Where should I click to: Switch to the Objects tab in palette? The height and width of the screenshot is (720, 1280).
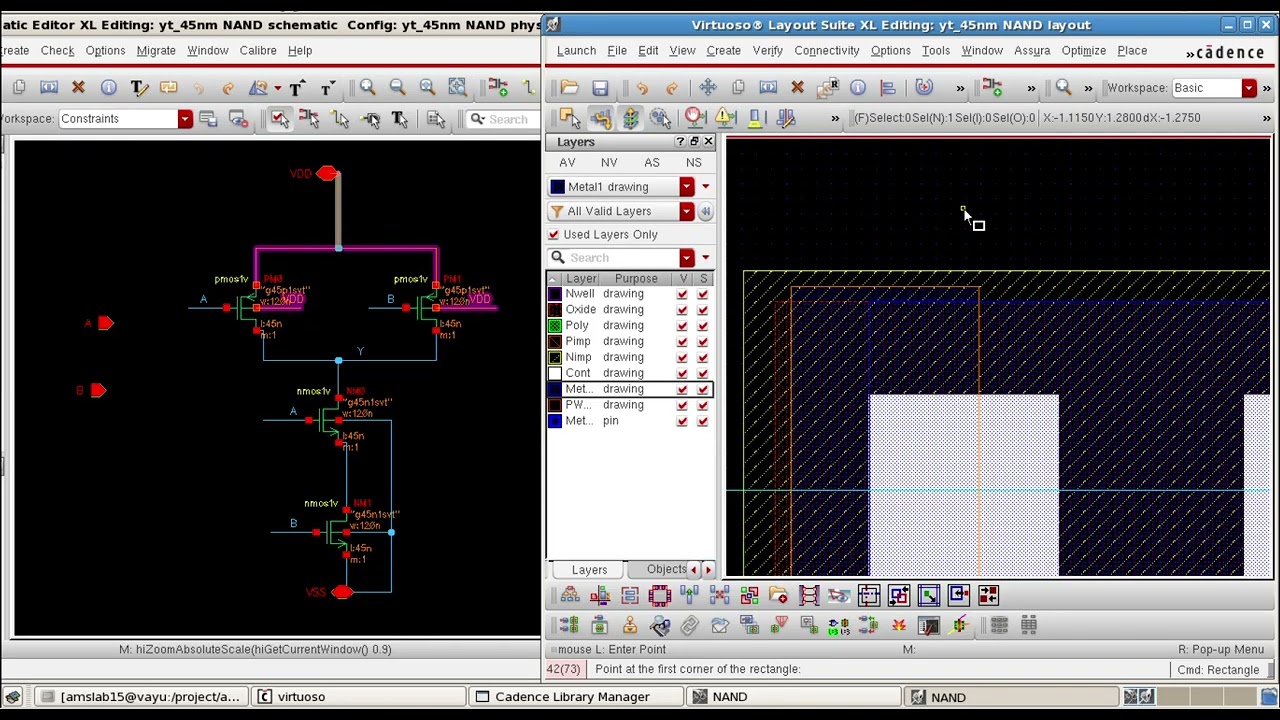(x=666, y=569)
